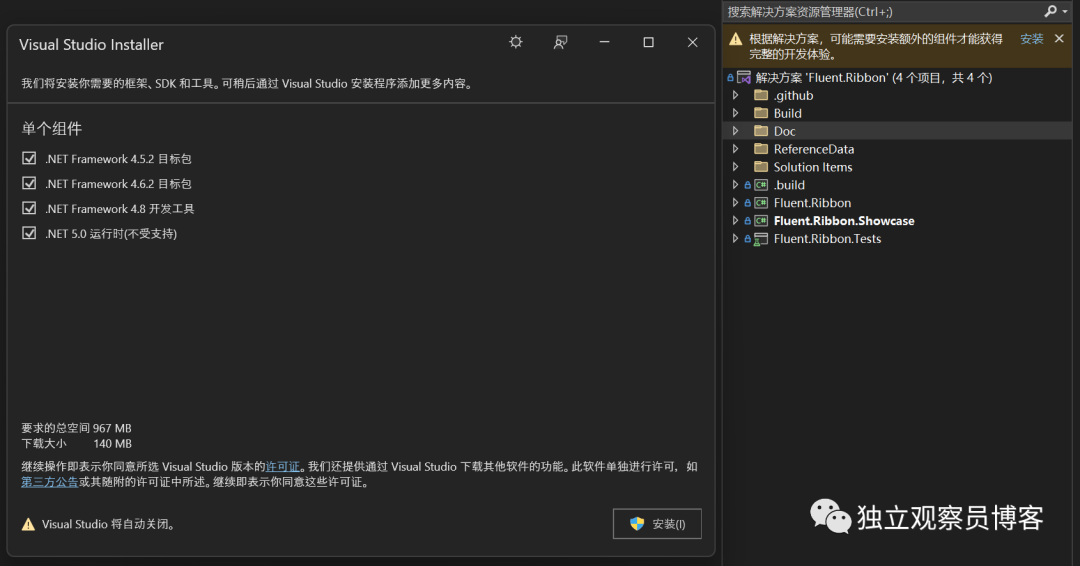Click the 要求的总空间 967 MB text
Screen dimensions: 1080x566
(76, 428)
